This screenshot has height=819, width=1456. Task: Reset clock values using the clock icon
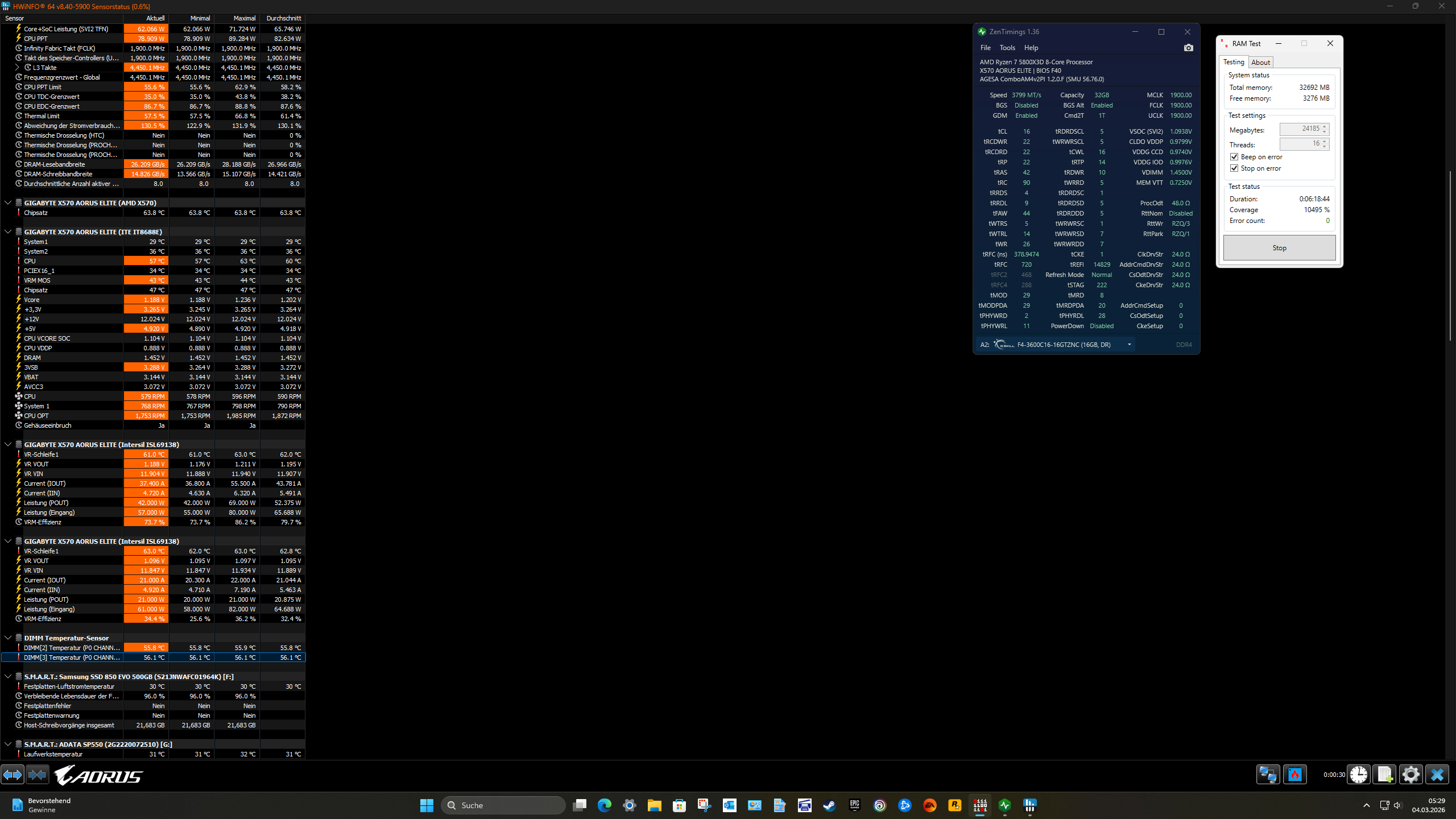coord(1359,774)
